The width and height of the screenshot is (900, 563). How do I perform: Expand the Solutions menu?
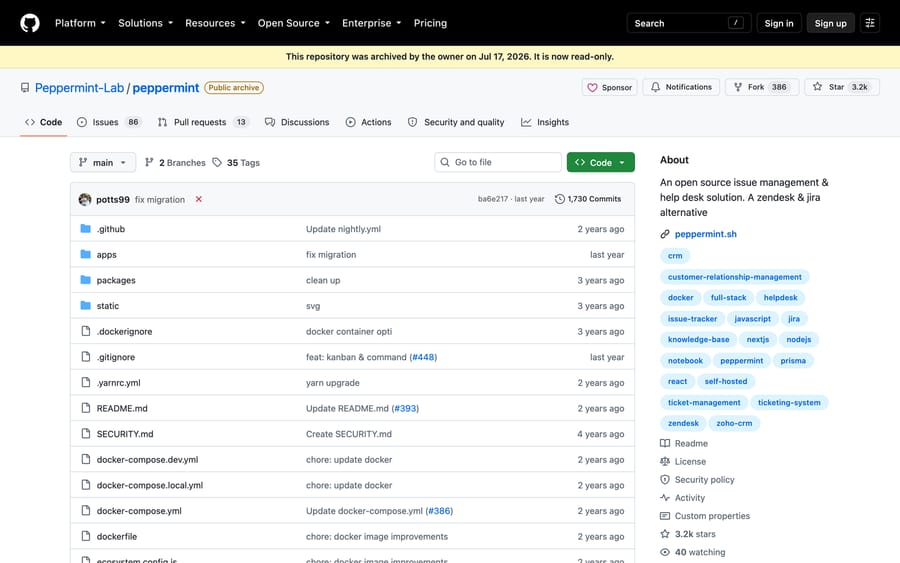(145, 23)
